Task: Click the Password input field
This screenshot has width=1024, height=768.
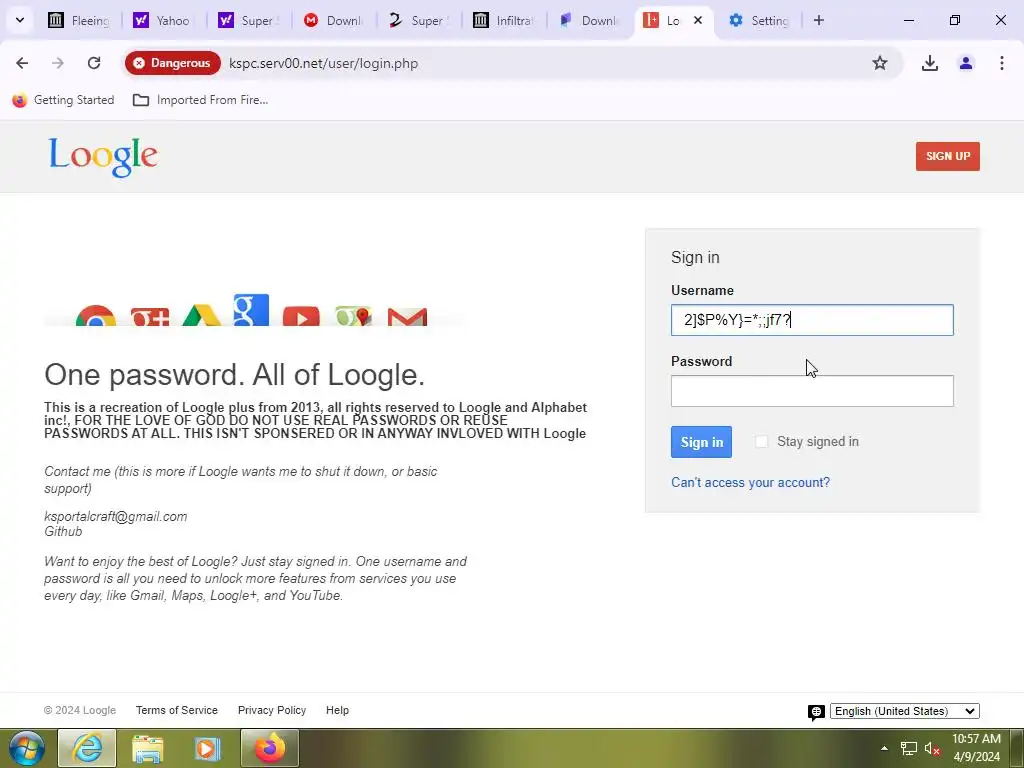Action: coord(812,391)
